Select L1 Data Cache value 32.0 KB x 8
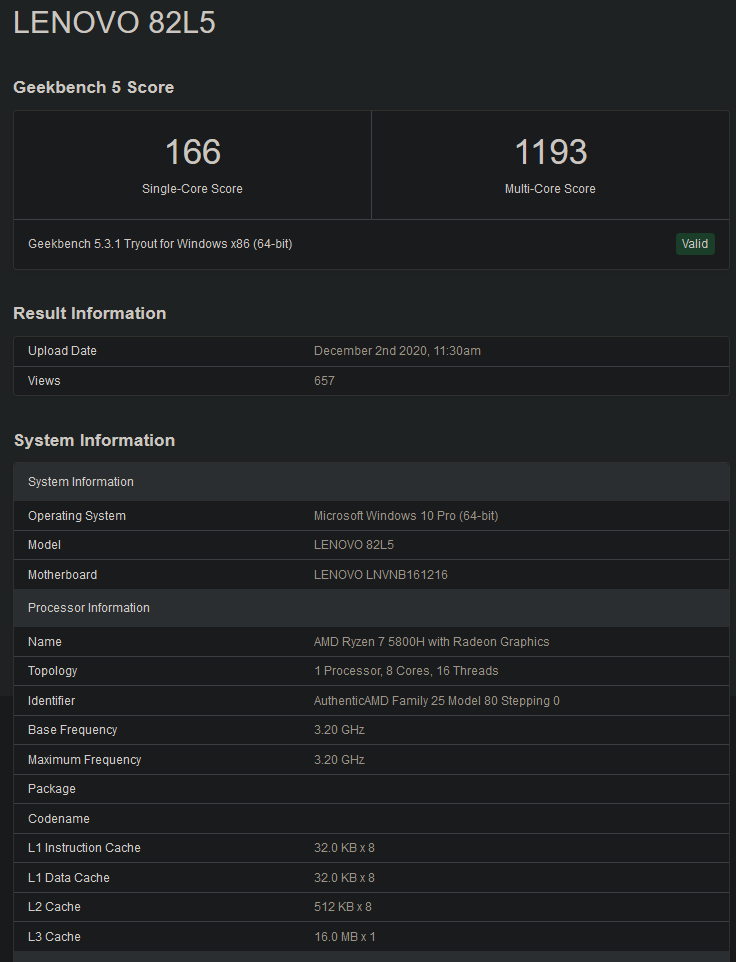This screenshot has width=736, height=962. pyautogui.click(x=344, y=878)
